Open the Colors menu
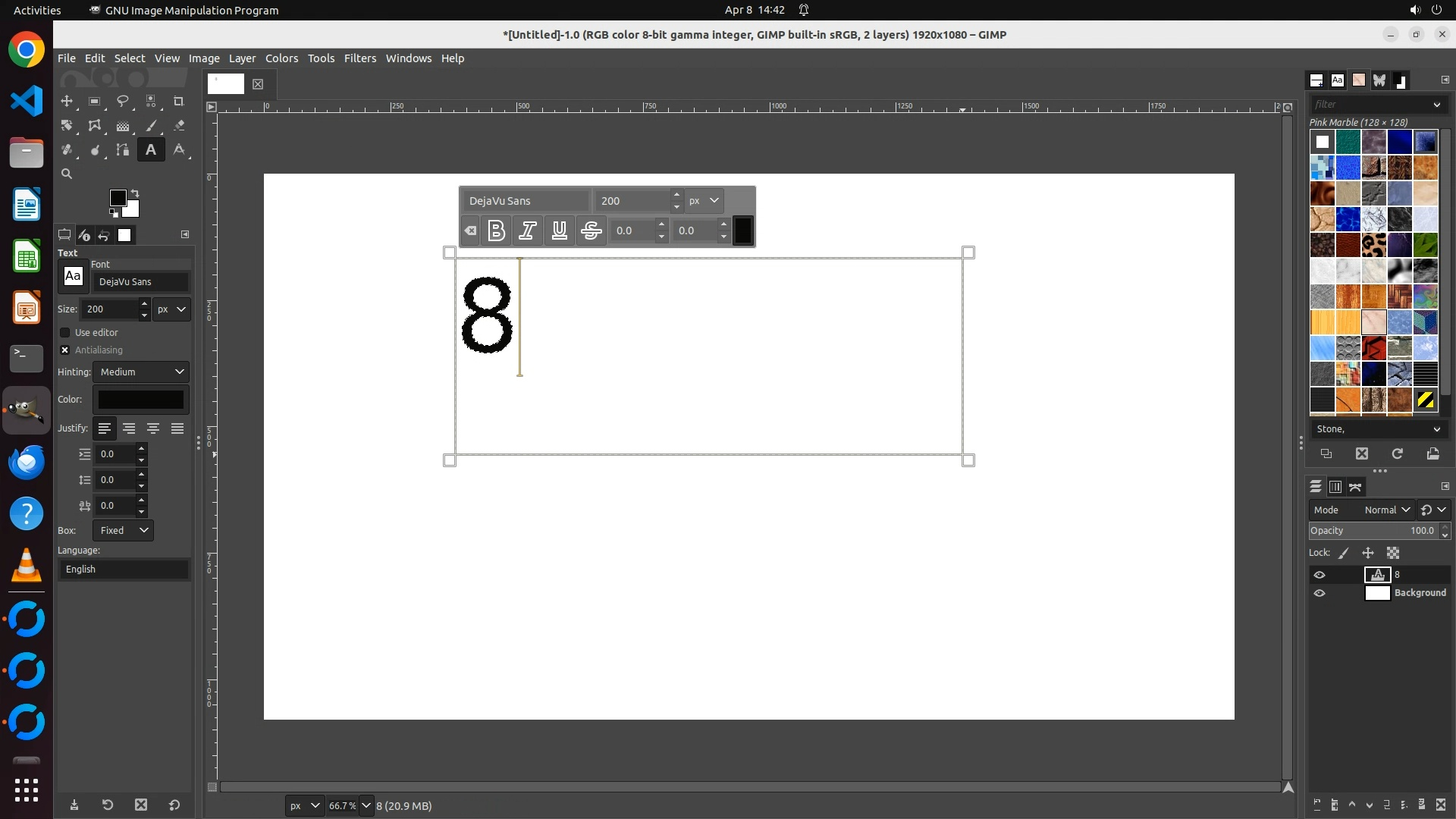This screenshot has width=1456, height=819. point(281,58)
